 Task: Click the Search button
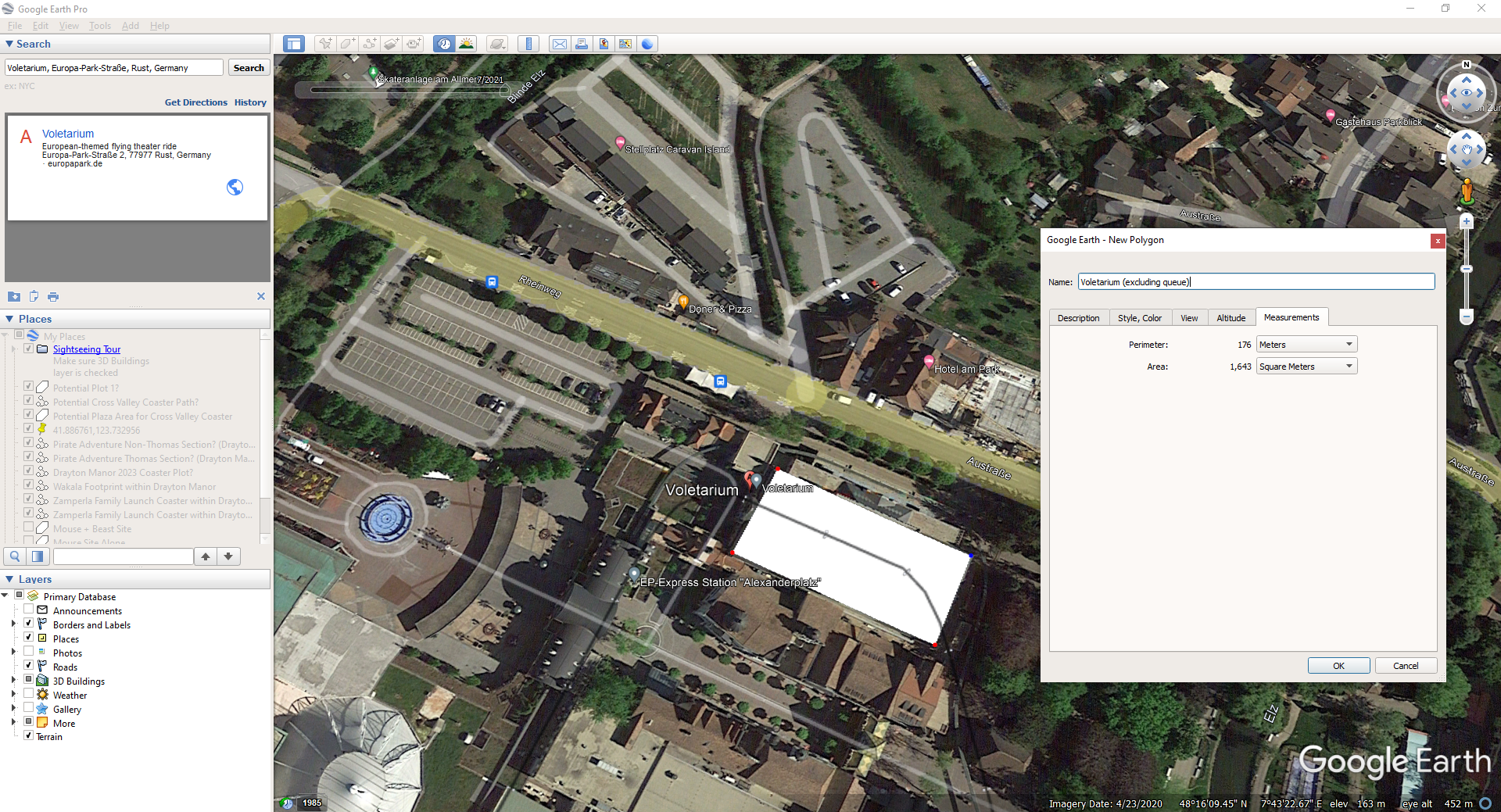click(x=249, y=68)
